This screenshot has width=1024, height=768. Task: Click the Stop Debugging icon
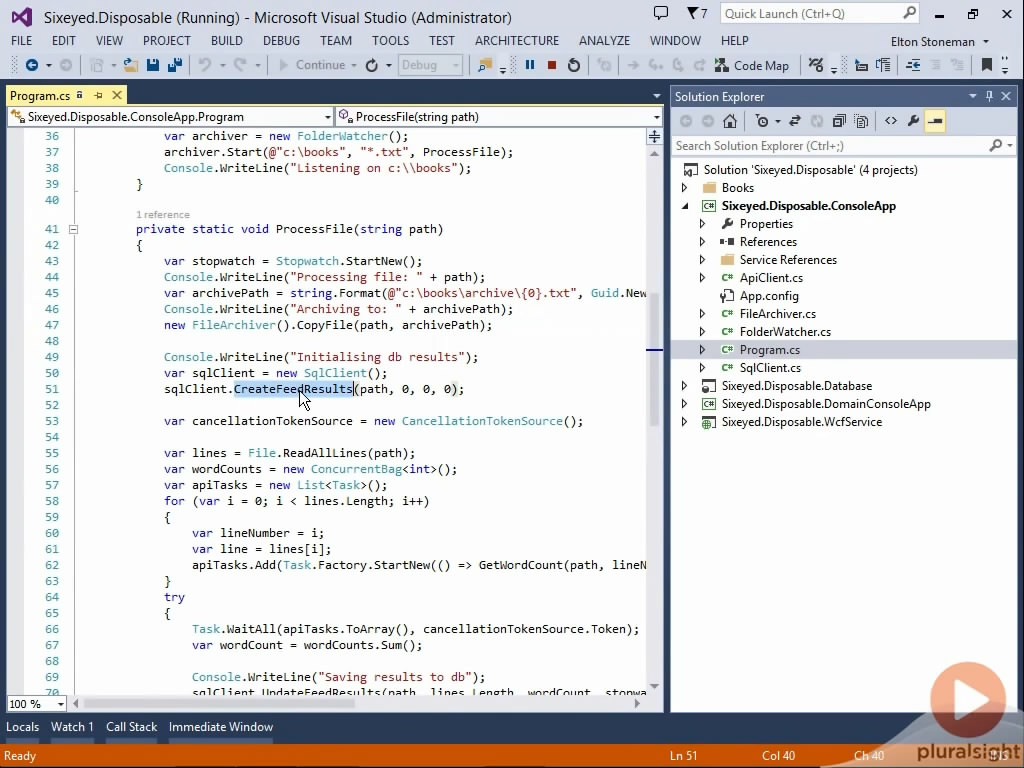(x=552, y=65)
